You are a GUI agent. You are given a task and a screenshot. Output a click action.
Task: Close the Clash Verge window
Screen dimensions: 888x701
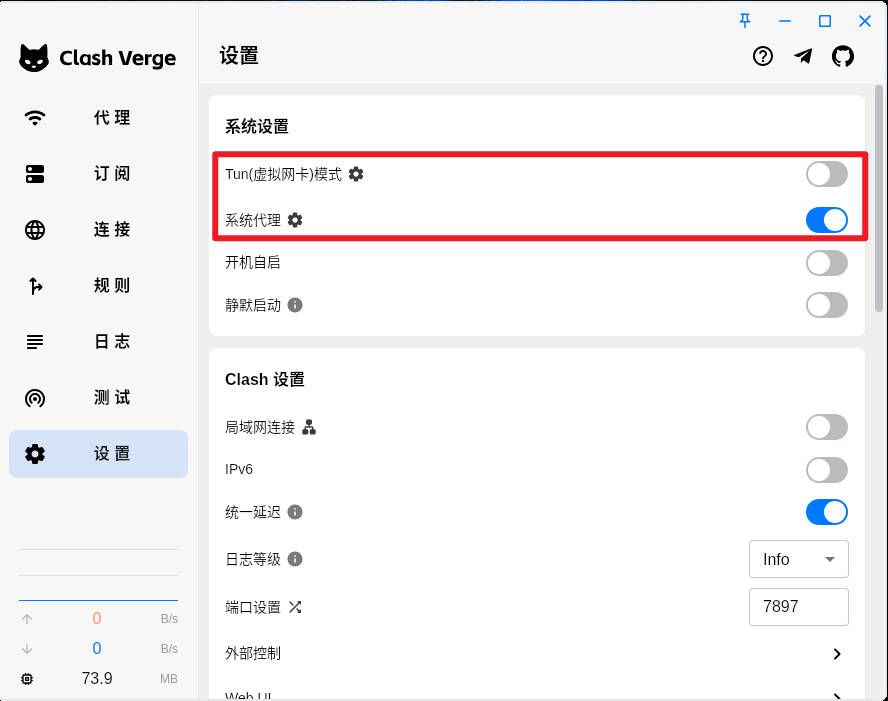pos(864,21)
